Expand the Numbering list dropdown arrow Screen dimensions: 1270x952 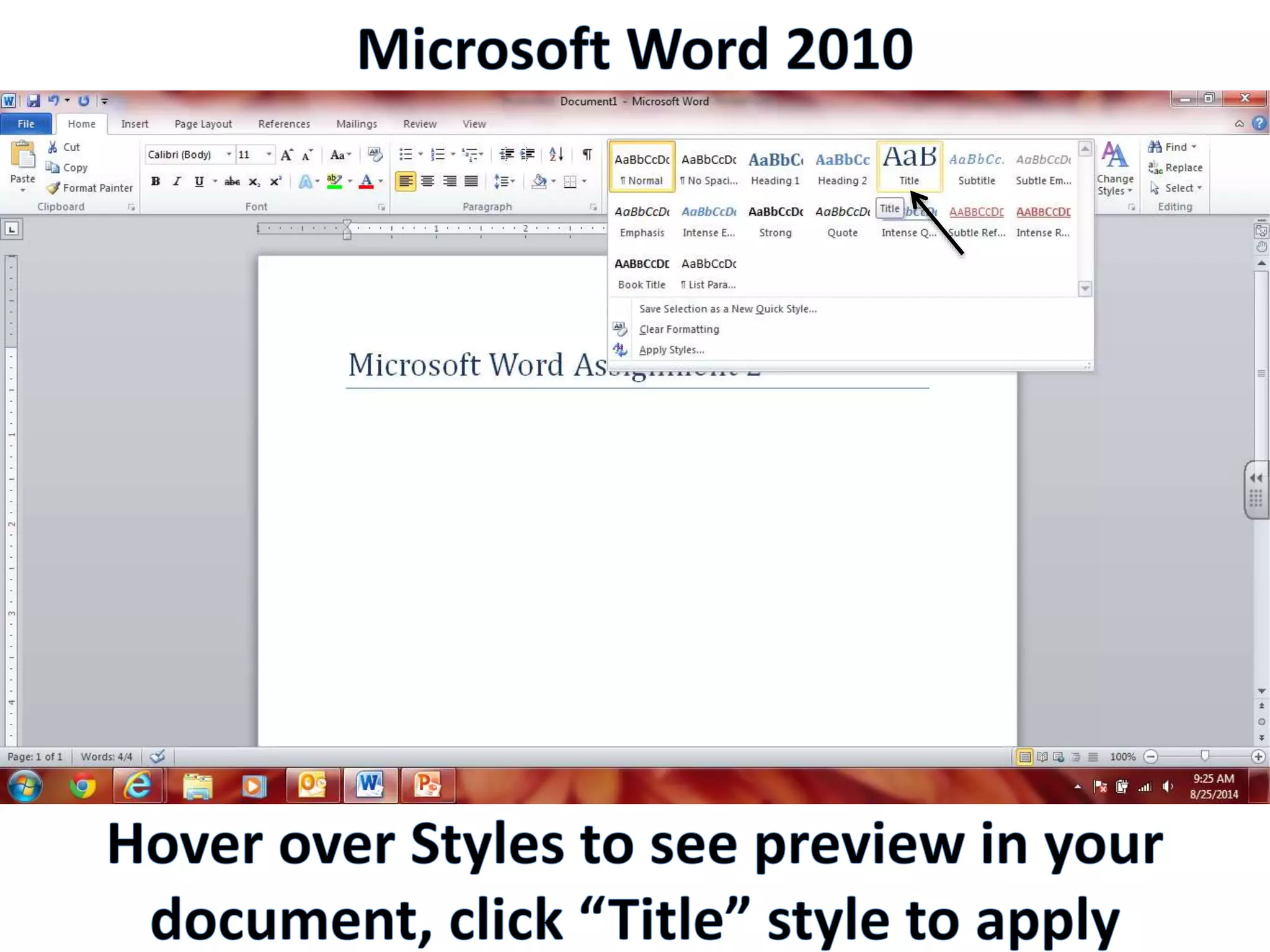[x=453, y=154]
